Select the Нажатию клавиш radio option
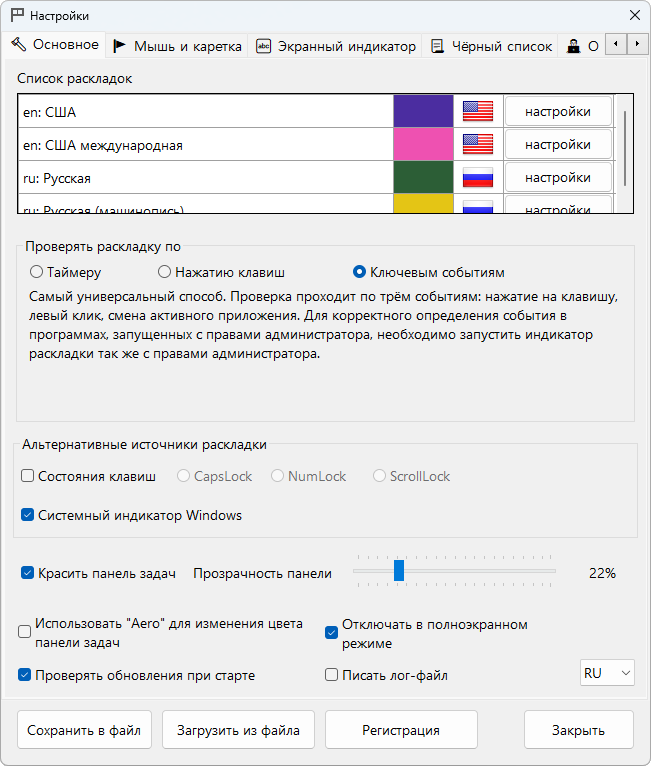Screen dimensions: 651x766 [165, 272]
